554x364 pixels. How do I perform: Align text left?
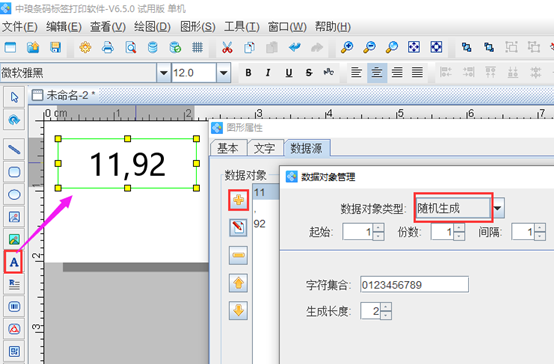click(356, 73)
